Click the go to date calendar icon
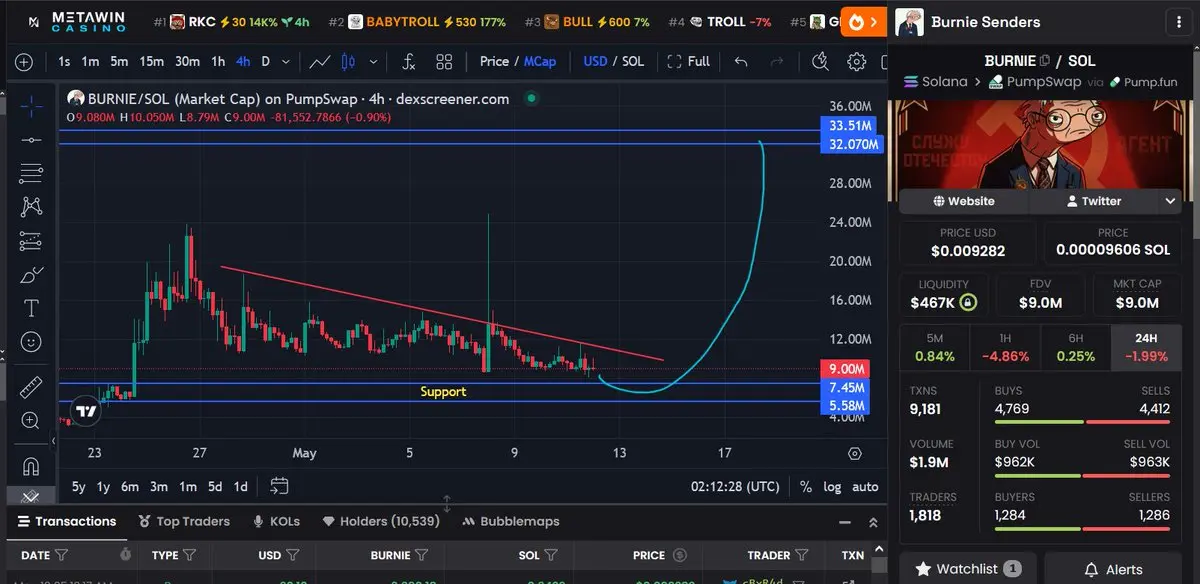 click(x=279, y=486)
